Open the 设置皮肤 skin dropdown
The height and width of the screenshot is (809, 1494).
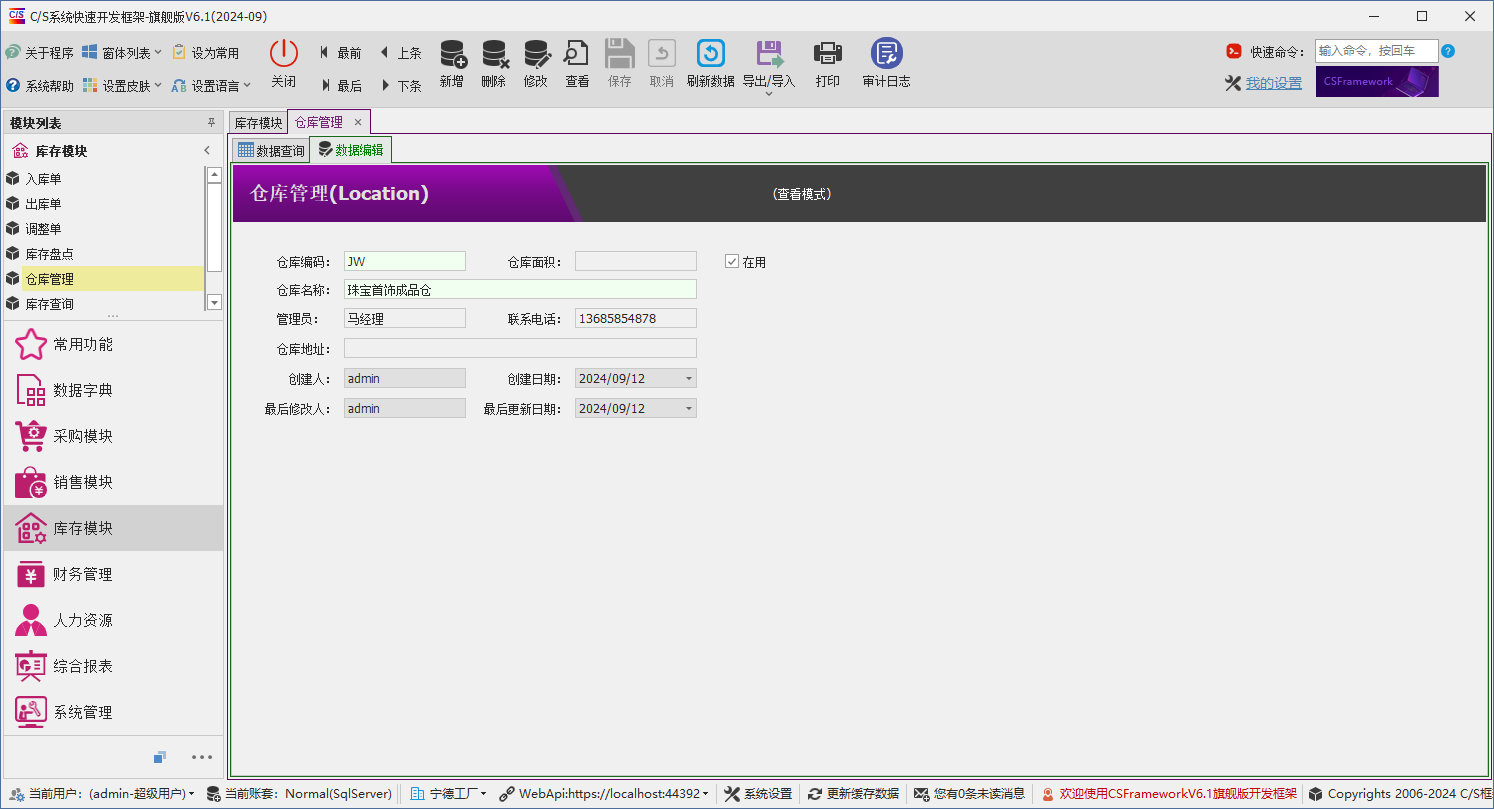122,86
